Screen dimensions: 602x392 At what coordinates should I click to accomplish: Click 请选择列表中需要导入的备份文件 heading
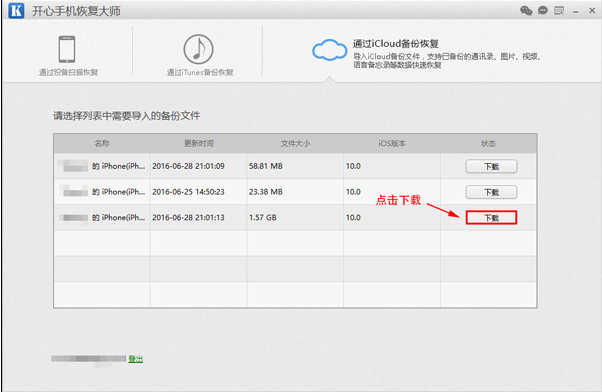pos(126,116)
